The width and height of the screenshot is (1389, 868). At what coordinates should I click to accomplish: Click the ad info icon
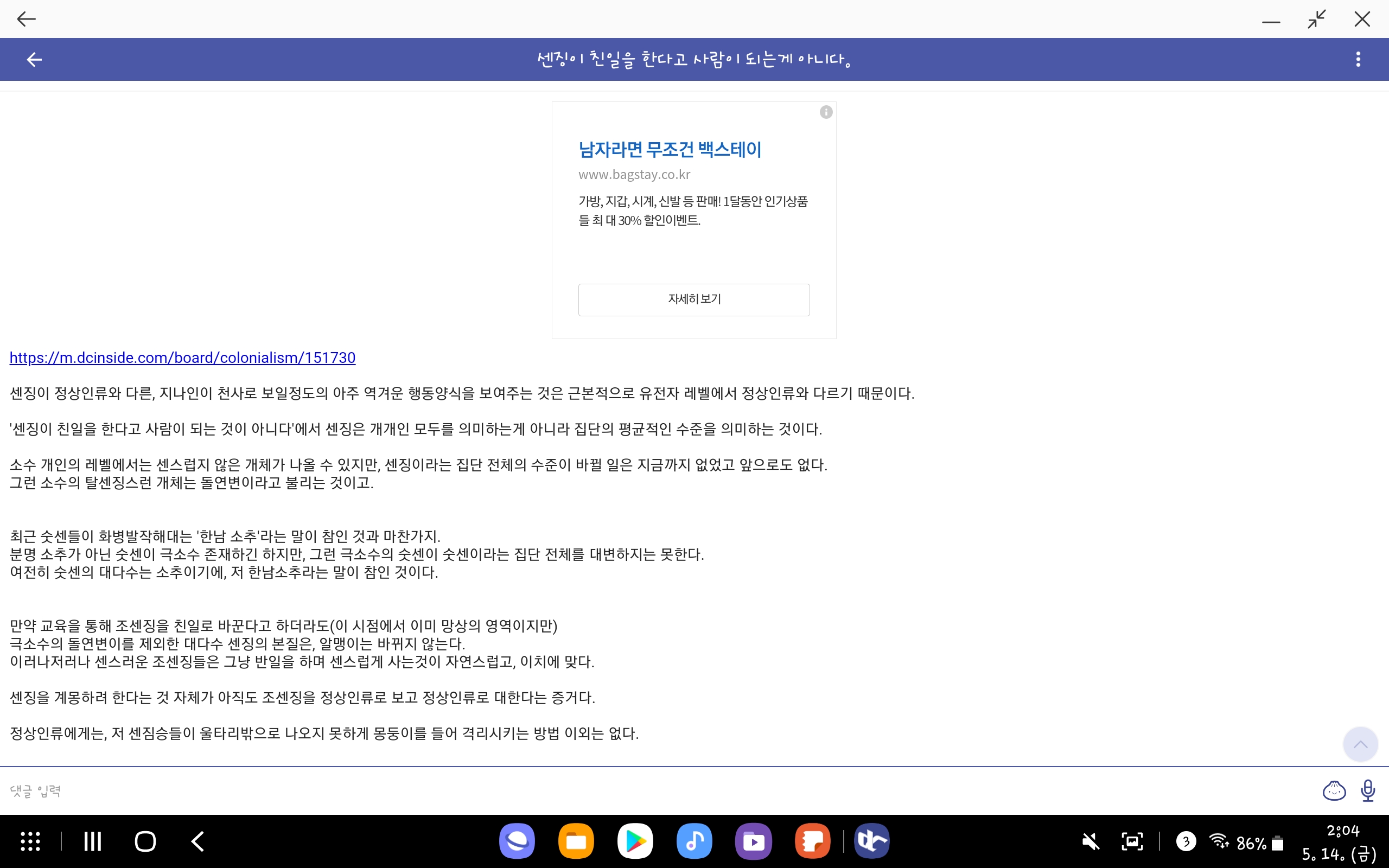point(826,112)
